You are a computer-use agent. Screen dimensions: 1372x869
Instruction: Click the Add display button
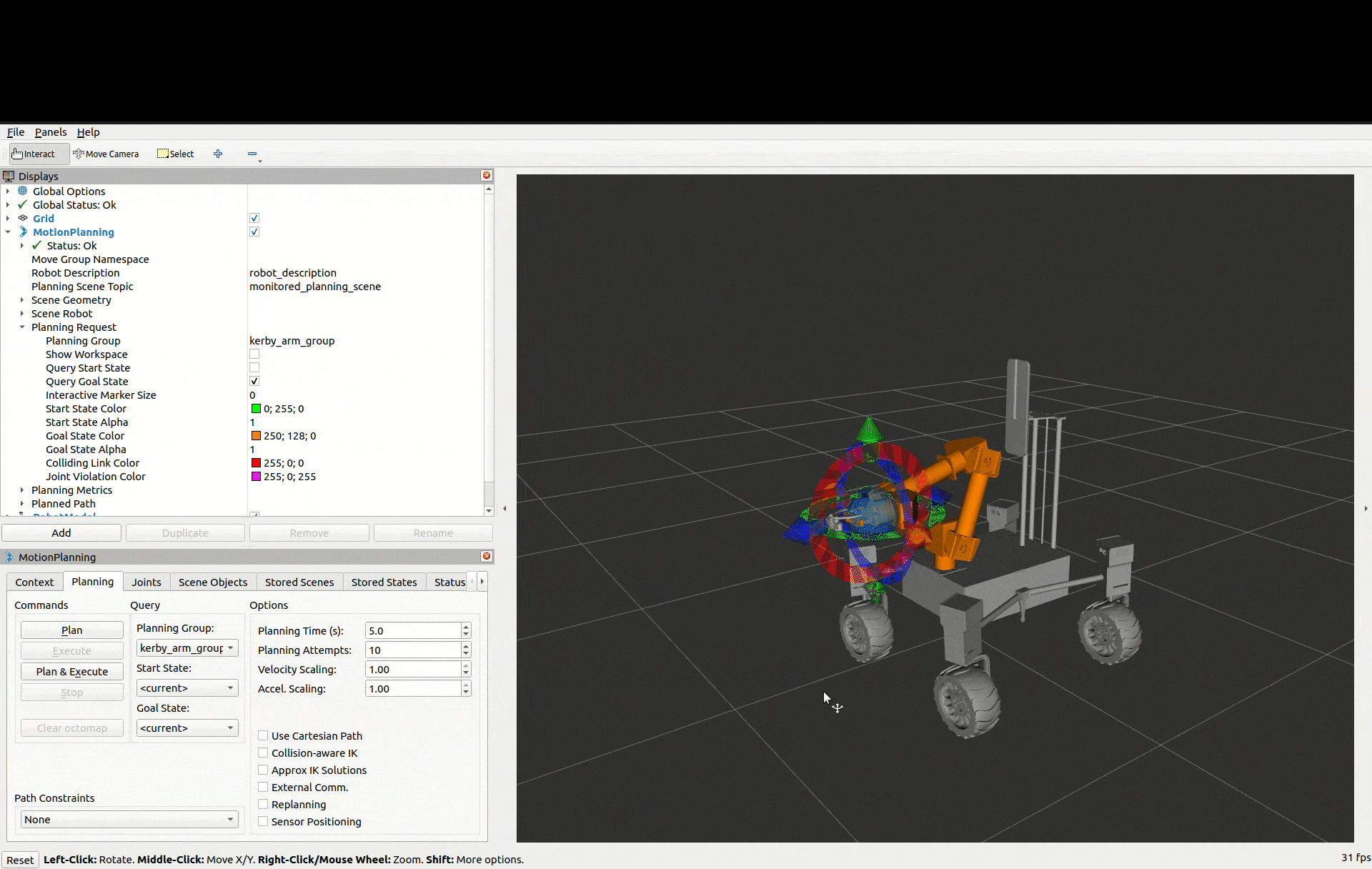(x=61, y=533)
